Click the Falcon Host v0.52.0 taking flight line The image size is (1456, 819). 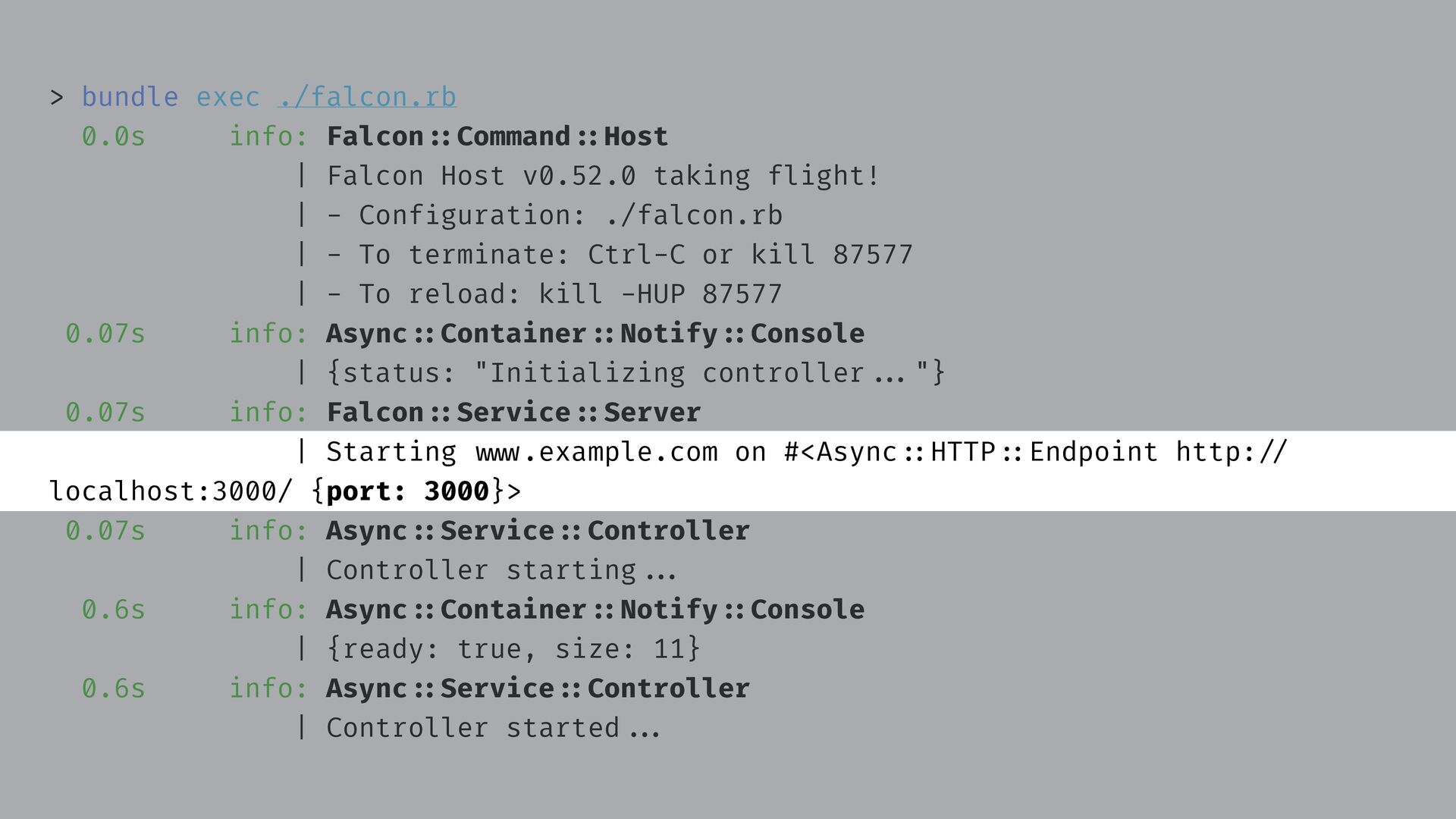click(603, 176)
